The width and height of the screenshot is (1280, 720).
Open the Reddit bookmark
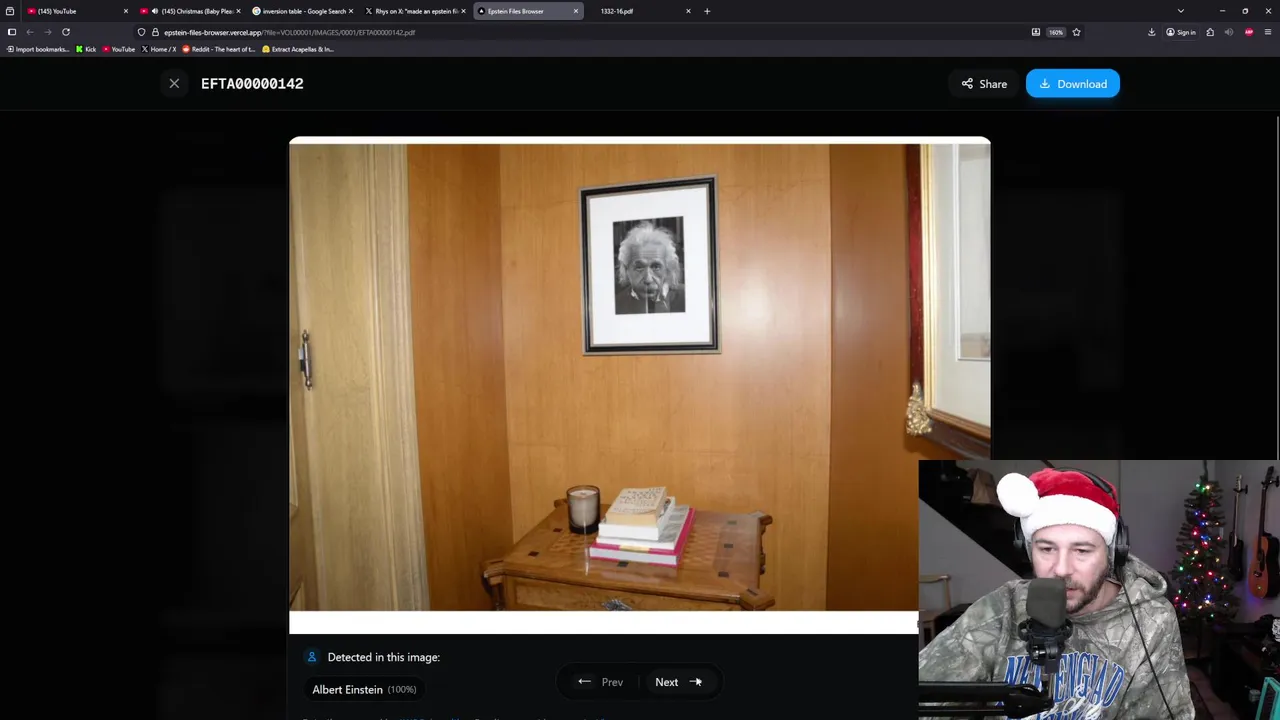coord(219,49)
